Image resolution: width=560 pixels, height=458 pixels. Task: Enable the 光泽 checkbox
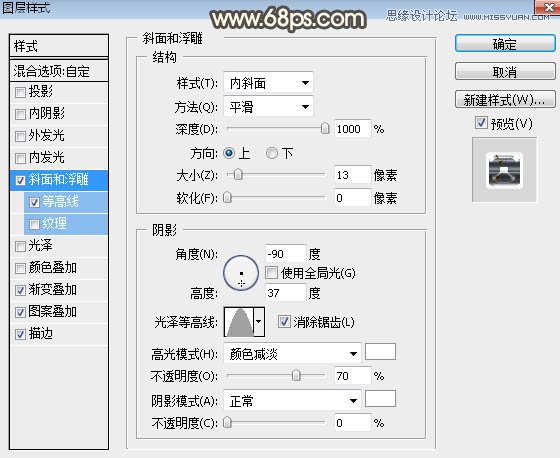click(20, 246)
